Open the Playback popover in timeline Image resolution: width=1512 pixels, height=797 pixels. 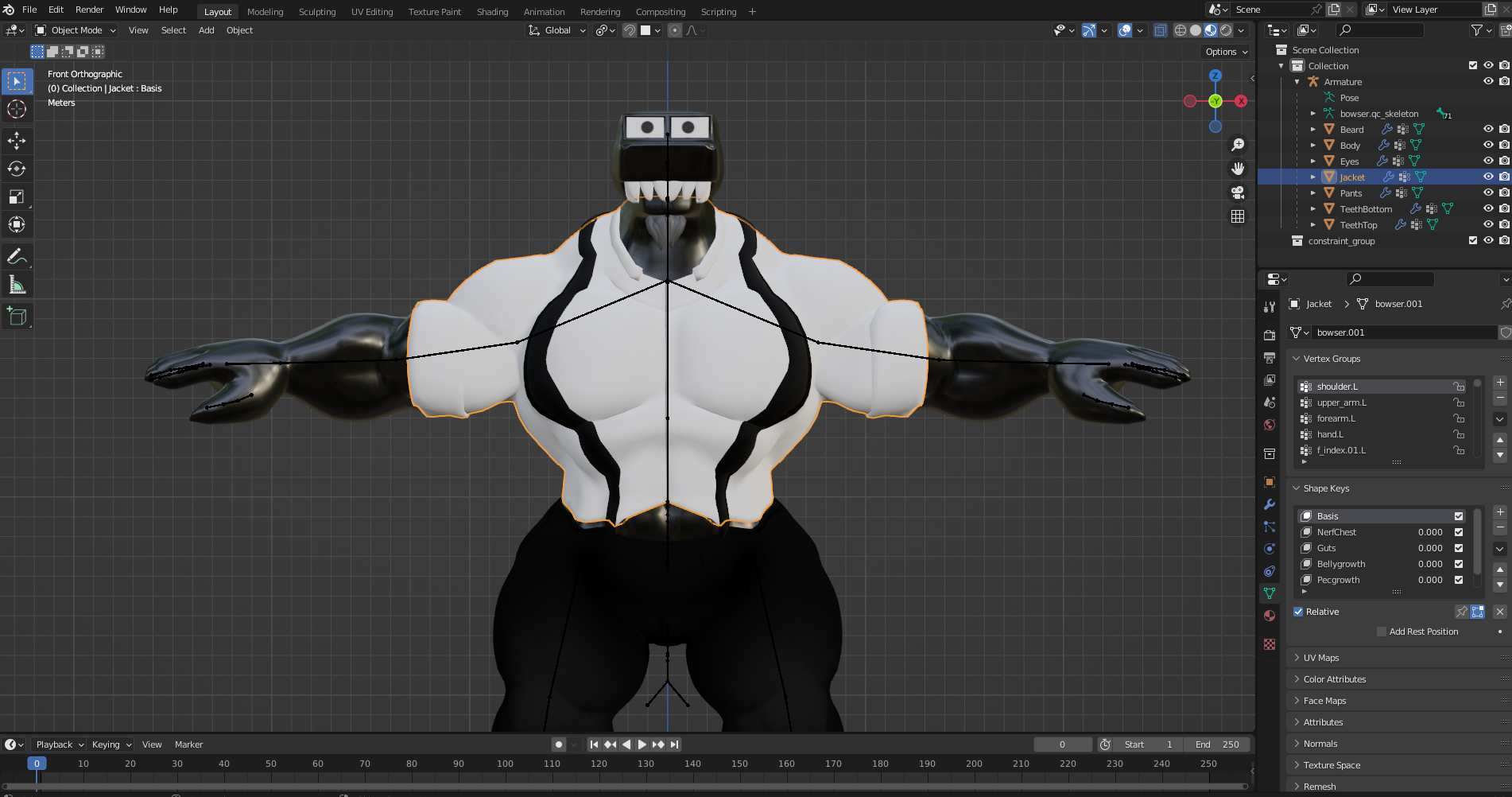(x=60, y=745)
